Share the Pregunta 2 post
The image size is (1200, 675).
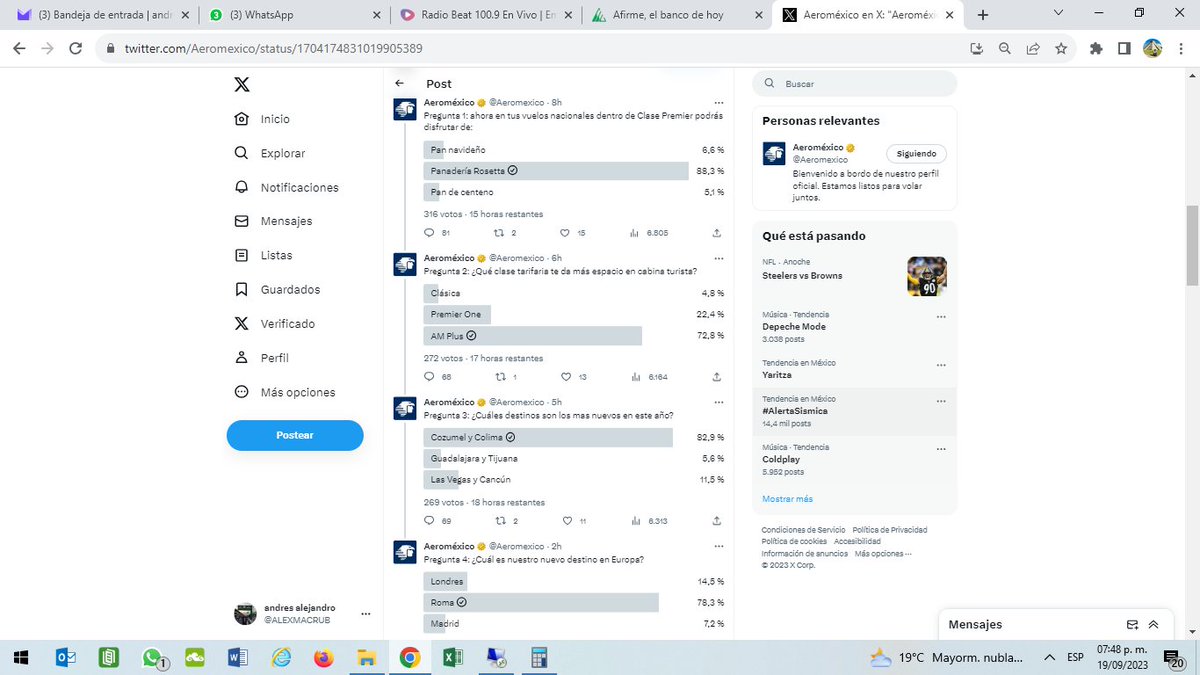point(717,377)
